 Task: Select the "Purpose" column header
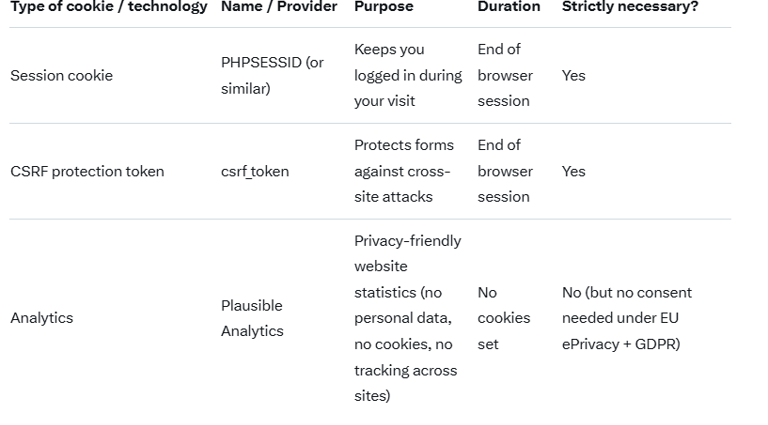(x=383, y=7)
